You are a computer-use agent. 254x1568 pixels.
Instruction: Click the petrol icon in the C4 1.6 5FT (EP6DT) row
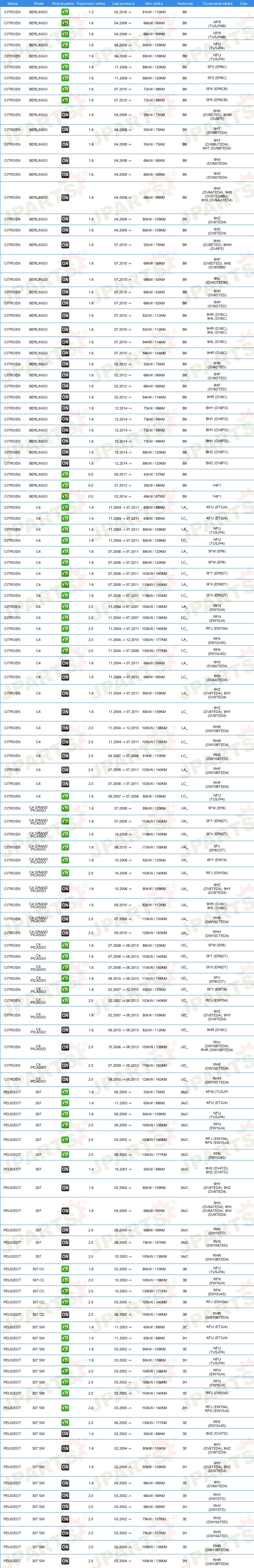click(x=65, y=573)
